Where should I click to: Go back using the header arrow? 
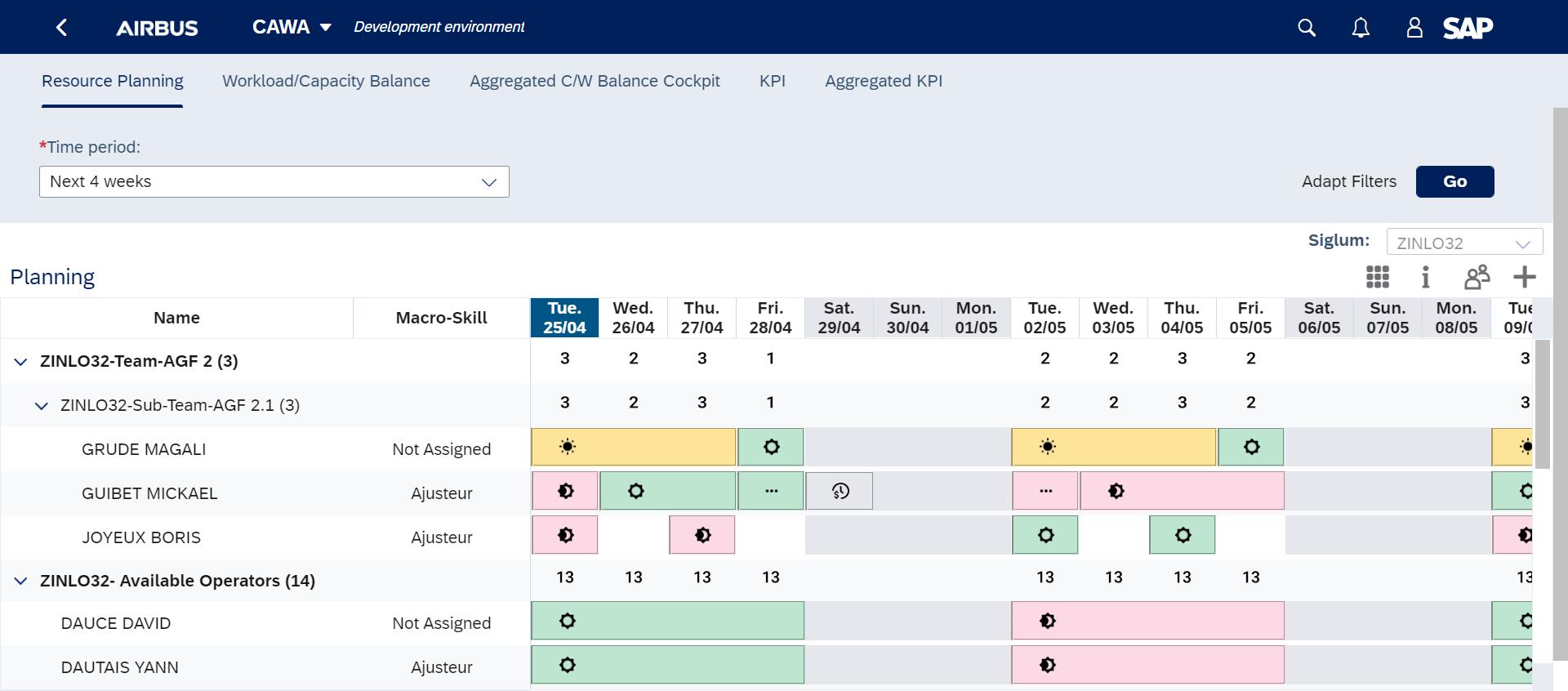[x=61, y=27]
